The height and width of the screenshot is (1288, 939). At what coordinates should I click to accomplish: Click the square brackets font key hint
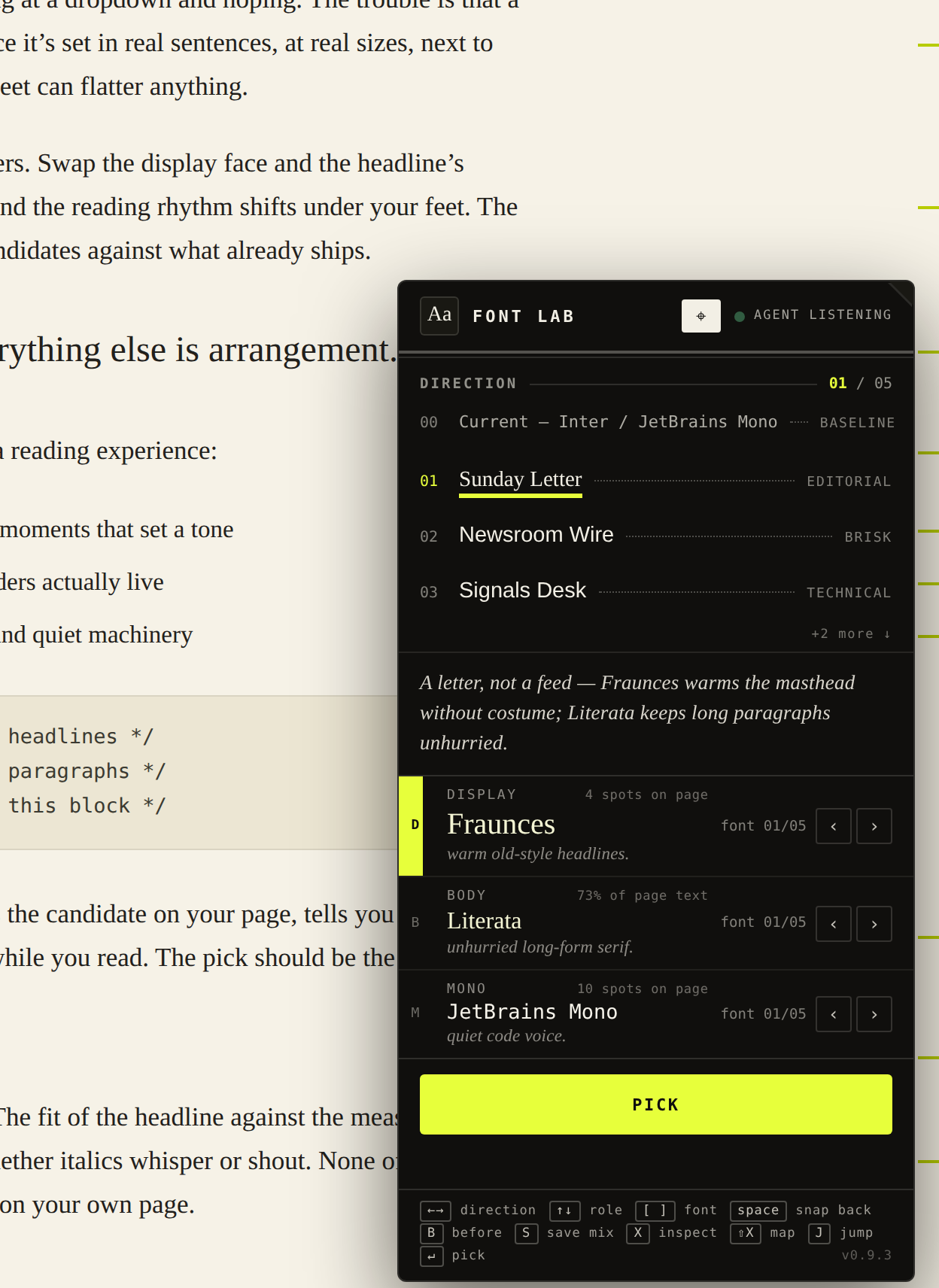tap(655, 1211)
